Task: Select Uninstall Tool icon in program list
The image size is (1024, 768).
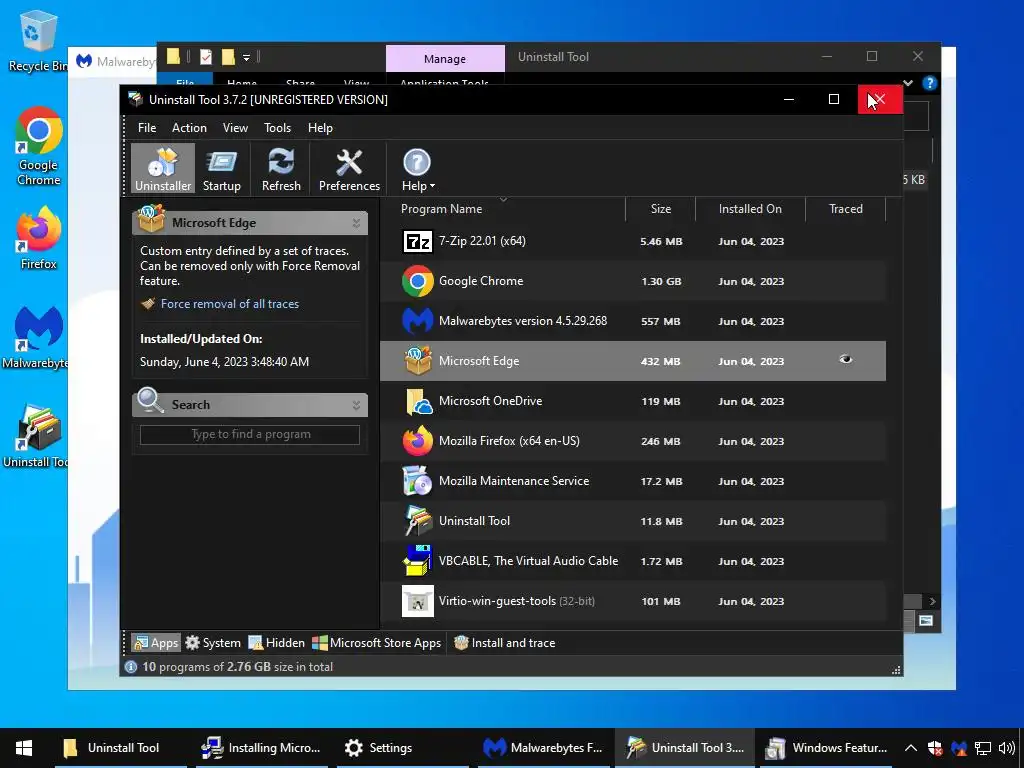Action: [x=417, y=521]
